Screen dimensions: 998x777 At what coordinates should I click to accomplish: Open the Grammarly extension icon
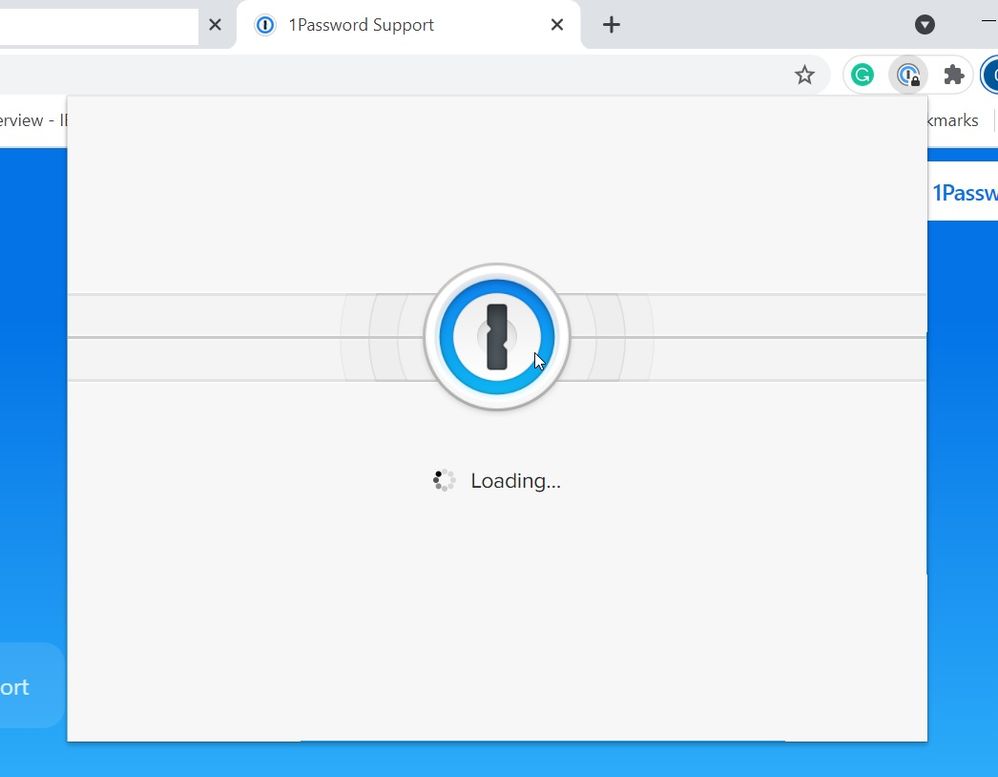coord(862,75)
